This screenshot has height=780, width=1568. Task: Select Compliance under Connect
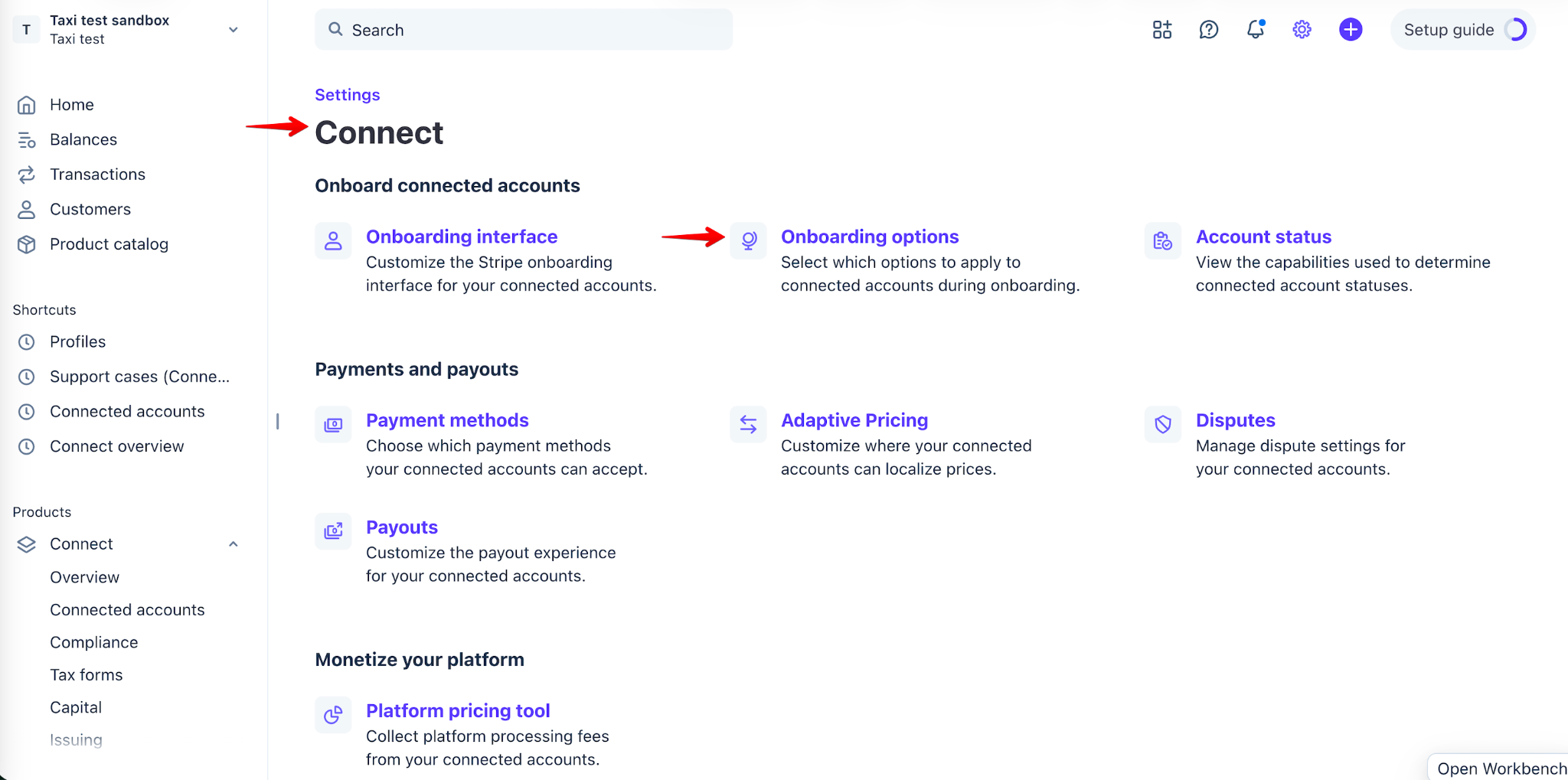coord(94,642)
